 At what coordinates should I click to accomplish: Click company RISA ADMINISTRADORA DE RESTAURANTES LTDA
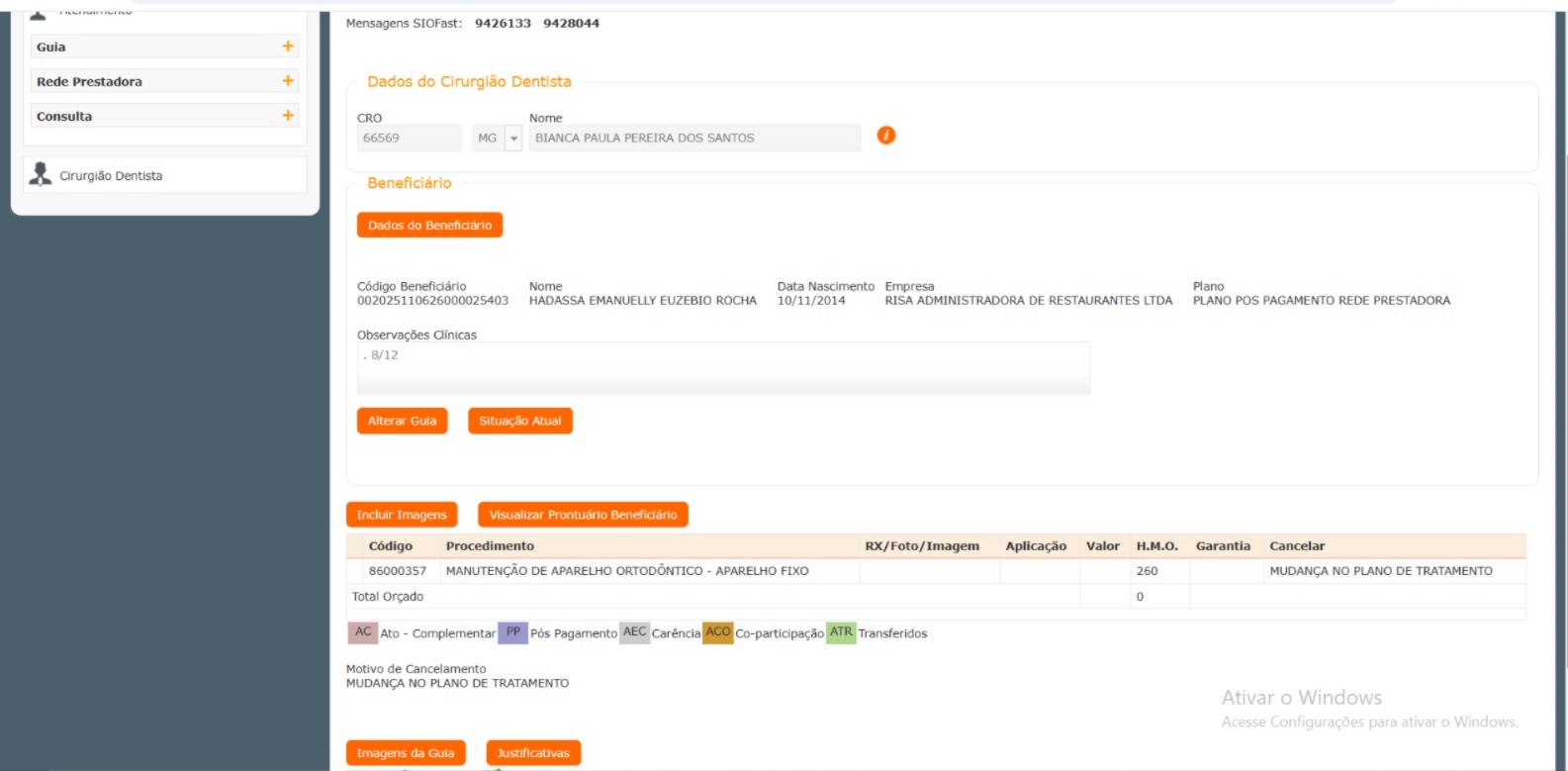pos(1029,301)
